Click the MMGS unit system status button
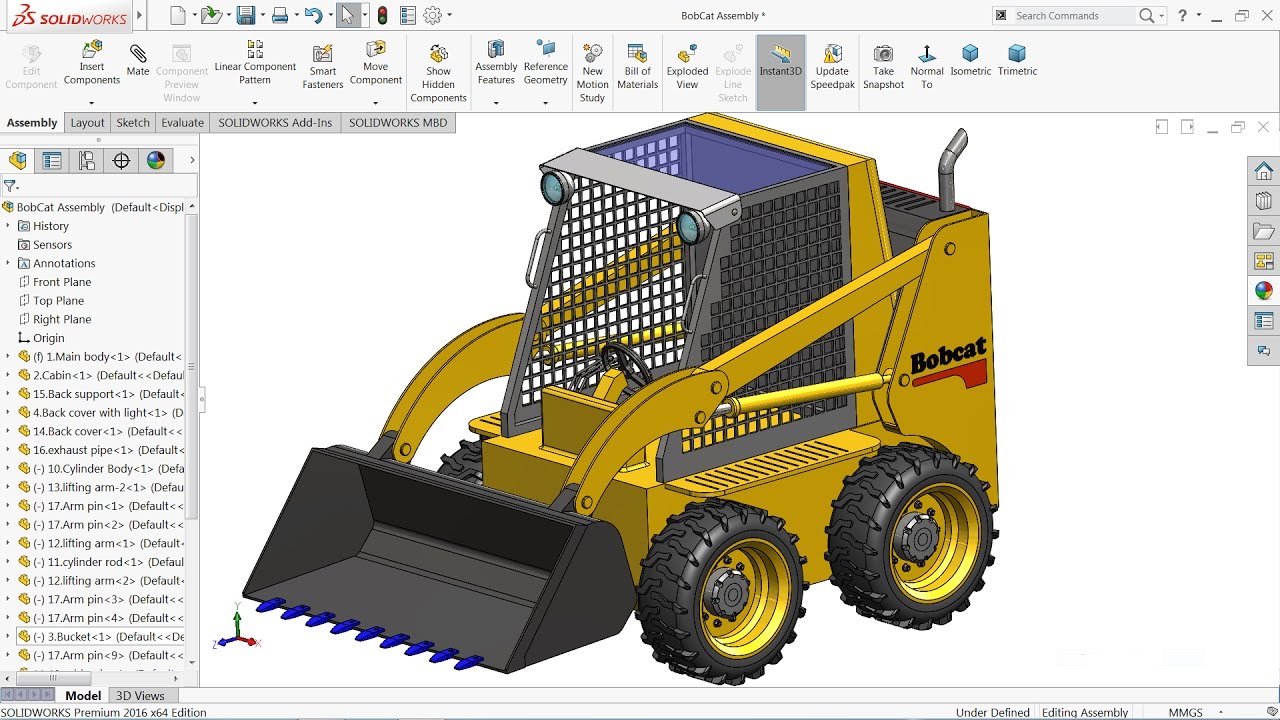 pyautogui.click(x=1186, y=712)
